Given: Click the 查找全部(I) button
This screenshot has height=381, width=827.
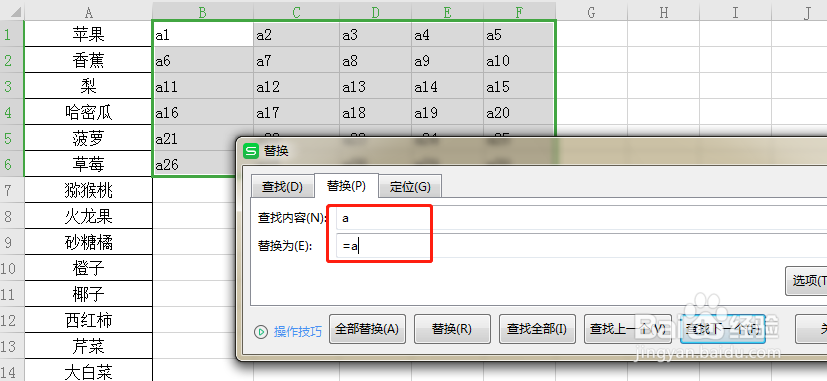Looking at the screenshot, I should tap(537, 329).
